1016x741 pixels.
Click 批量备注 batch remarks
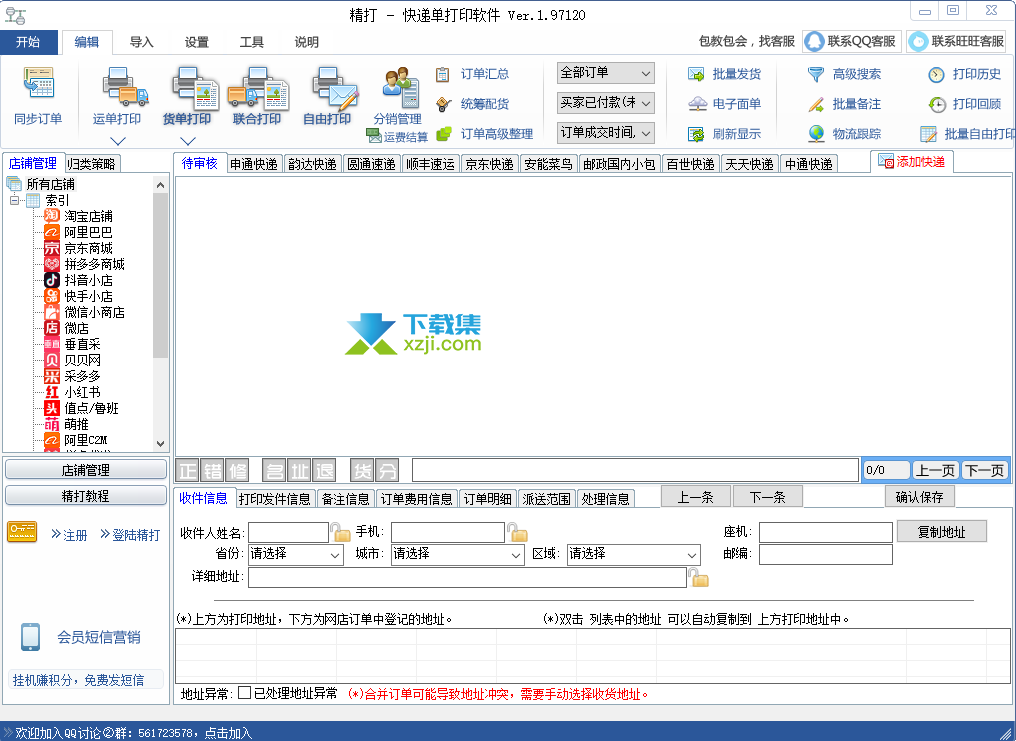(x=844, y=104)
